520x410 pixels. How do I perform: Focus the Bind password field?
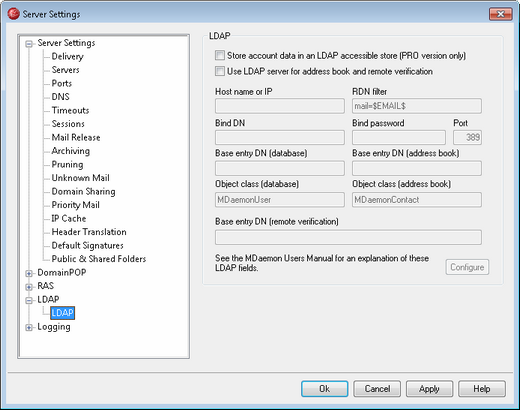pos(399,137)
